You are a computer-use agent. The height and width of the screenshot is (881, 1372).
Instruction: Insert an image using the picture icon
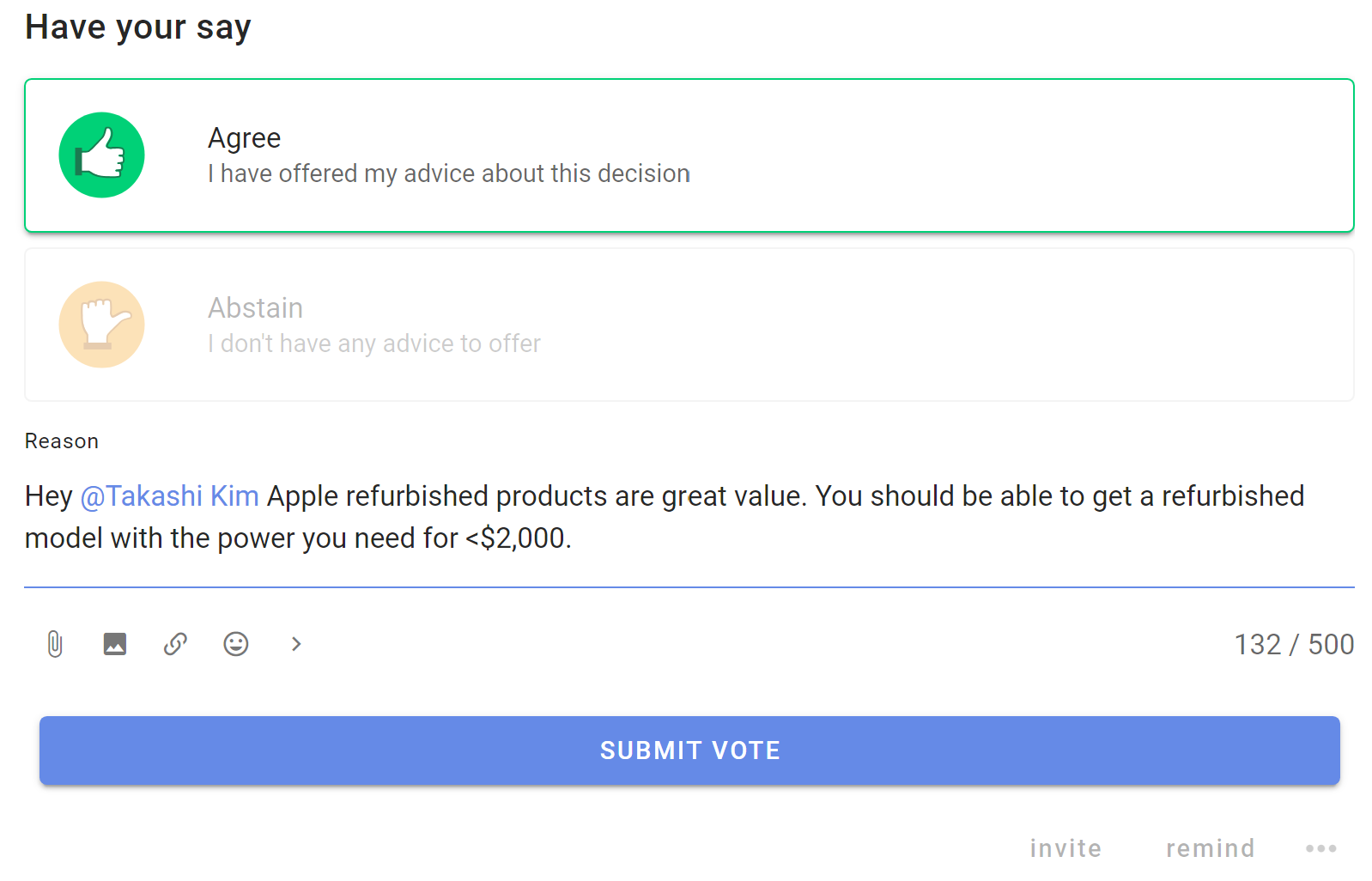pos(115,644)
